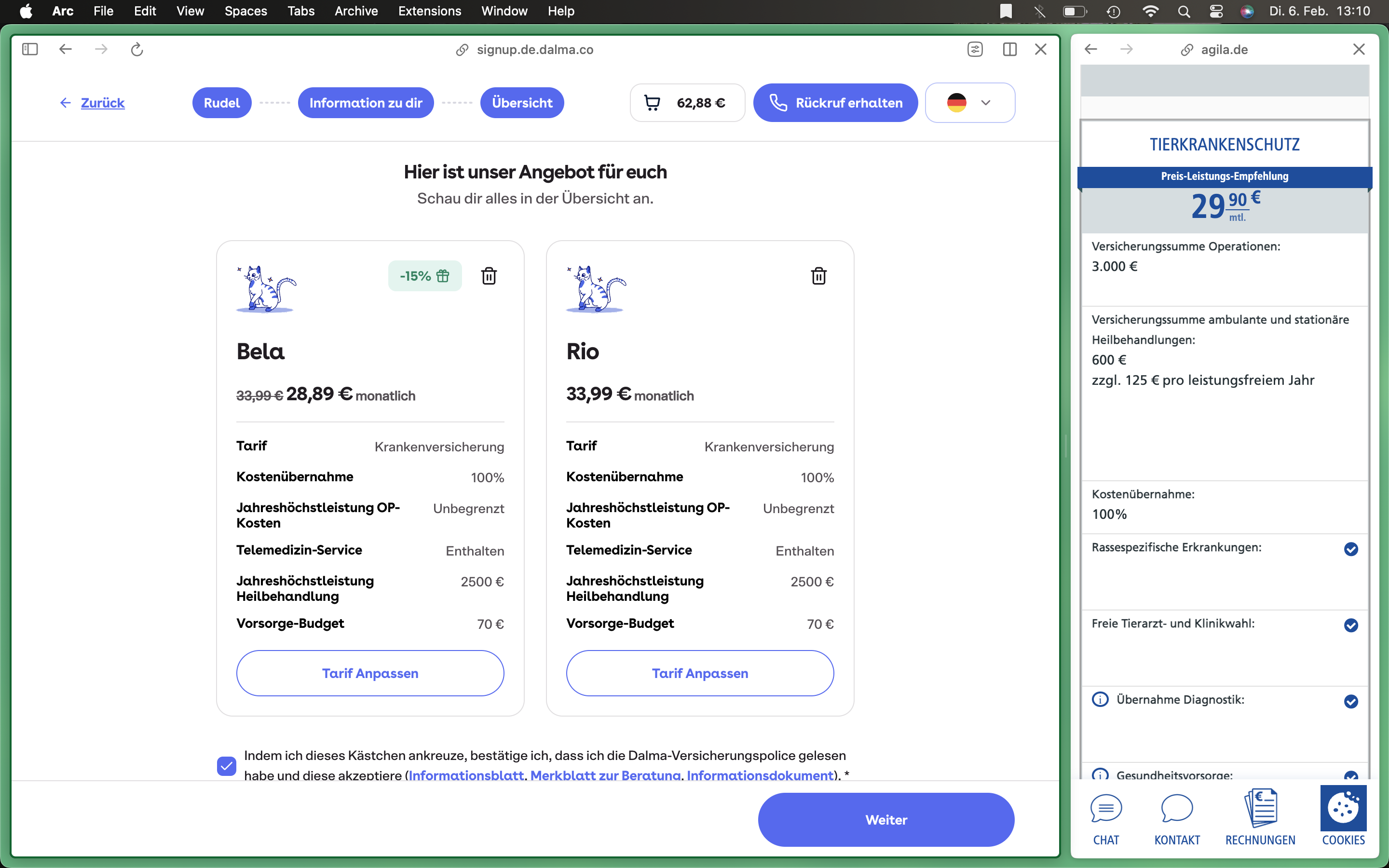
Task: Untick the Dalma policy acceptance checkbox
Action: click(x=227, y=766)
